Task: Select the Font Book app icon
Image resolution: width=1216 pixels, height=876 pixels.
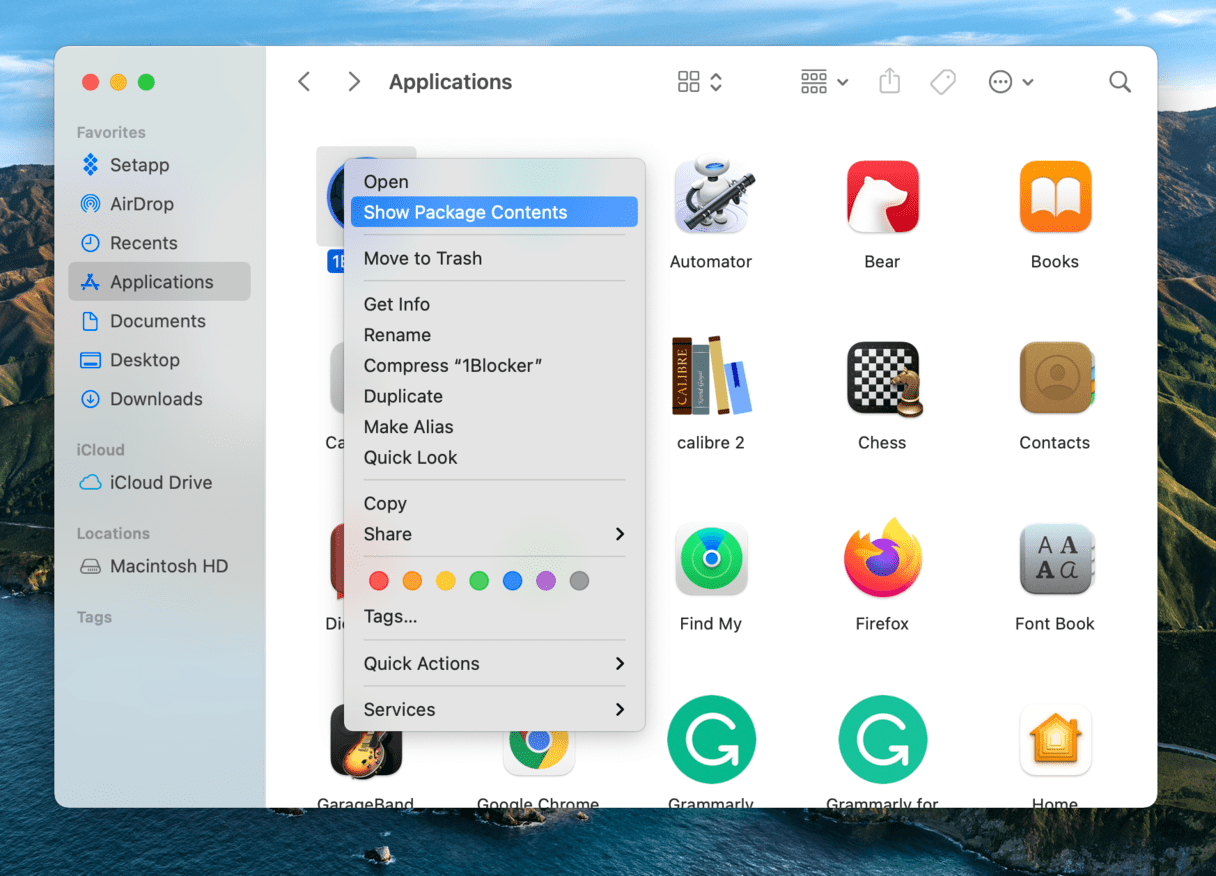Action: click(1055, 559)
